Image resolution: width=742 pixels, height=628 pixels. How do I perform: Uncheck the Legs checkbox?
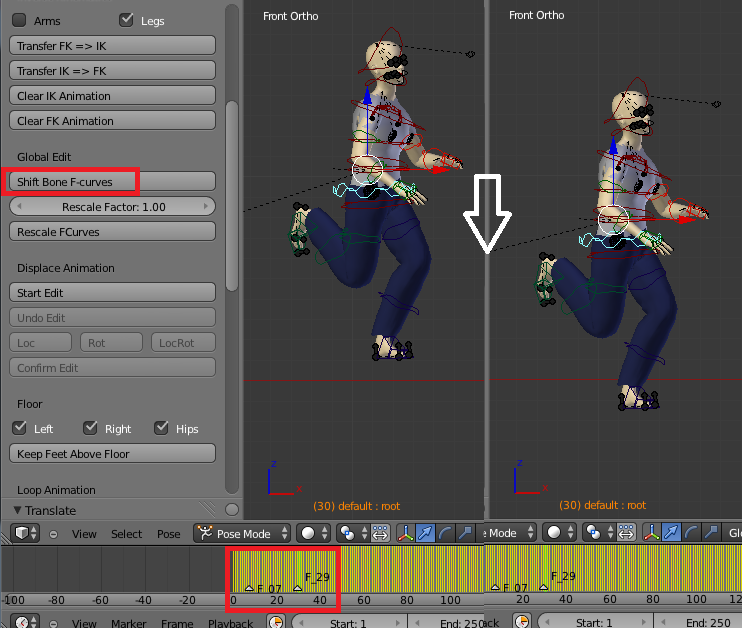[126, 20]
